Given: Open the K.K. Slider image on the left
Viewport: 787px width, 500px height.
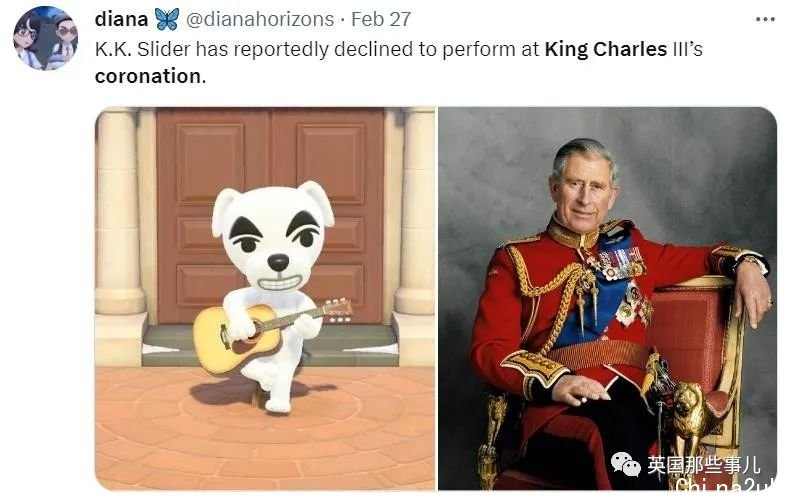Looking at the screenshot, I should (x=265, y=298).
